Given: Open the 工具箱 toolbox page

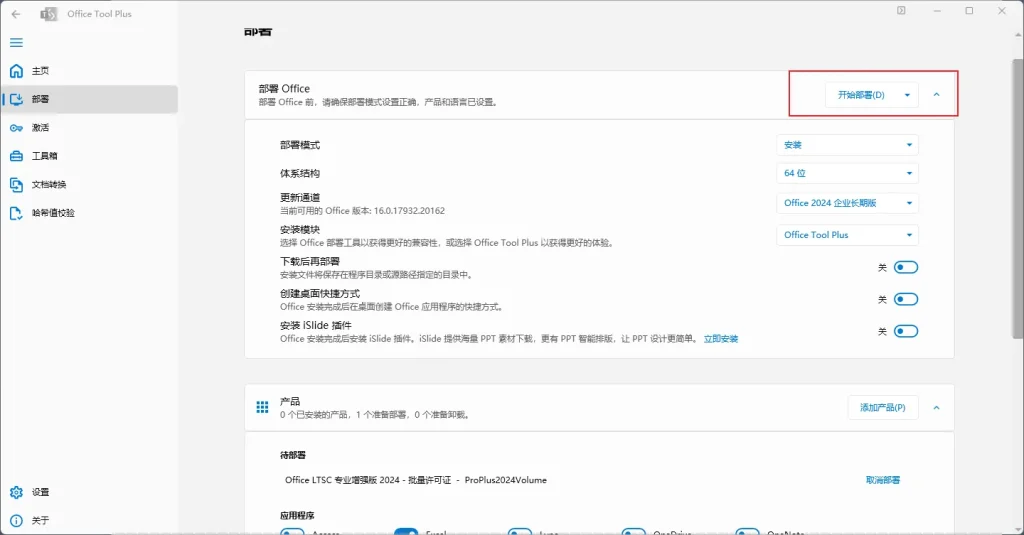Looking at the screenshot, I should (89, 156).
